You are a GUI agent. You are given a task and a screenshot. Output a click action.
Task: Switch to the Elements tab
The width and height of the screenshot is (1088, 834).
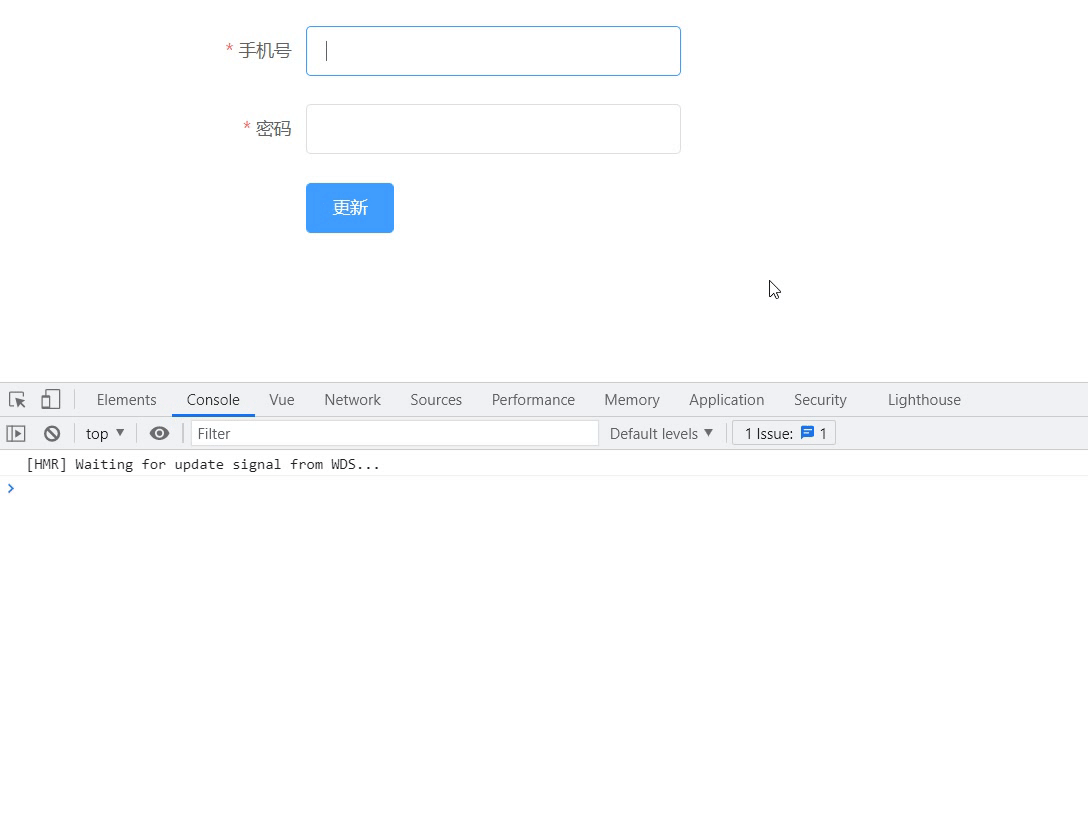(126, 400)
